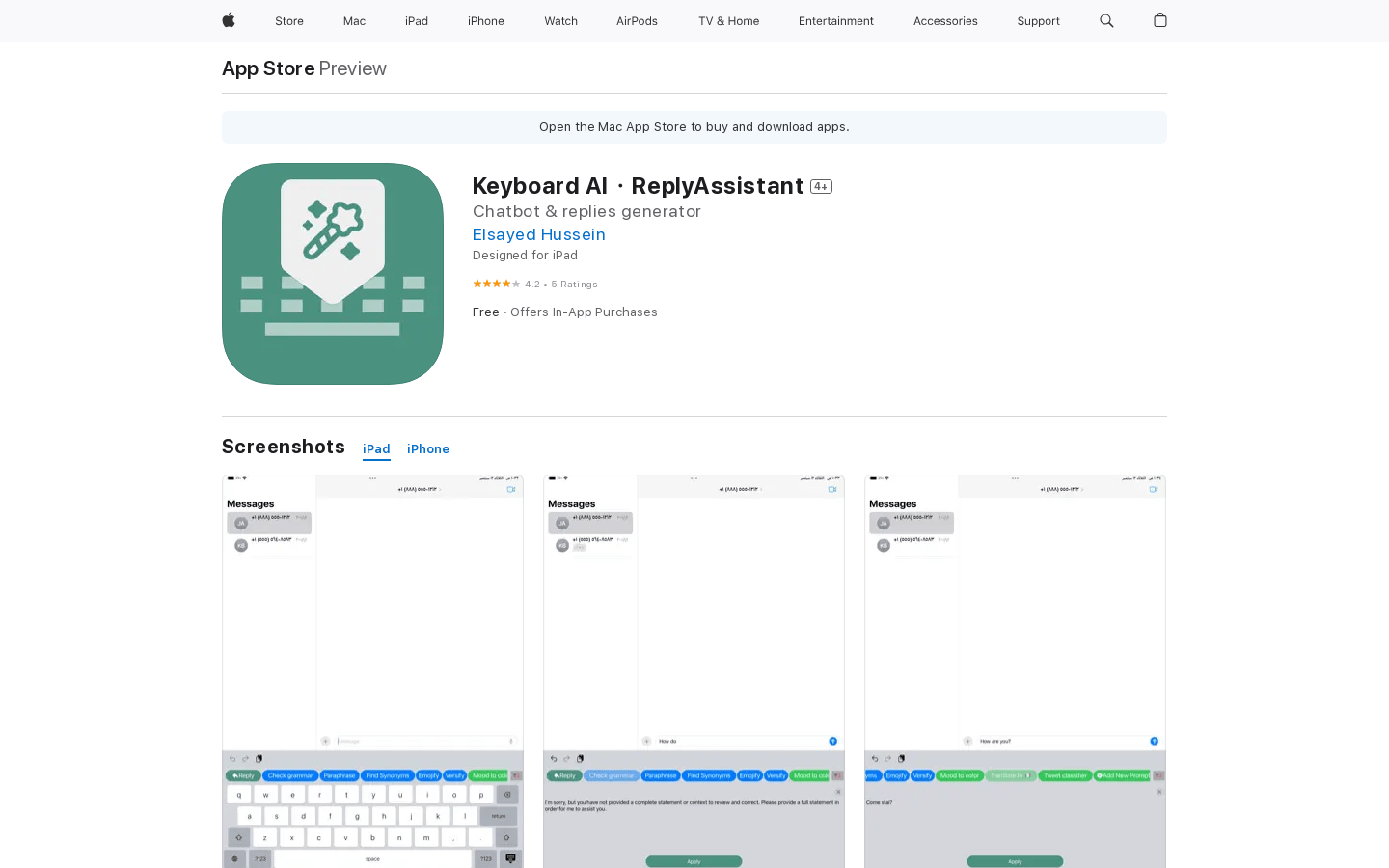Screen dimensions: 1389x868
Task: Tap the clipboard paste icon in the keyboard toolbar
Action: coord(259,759)
